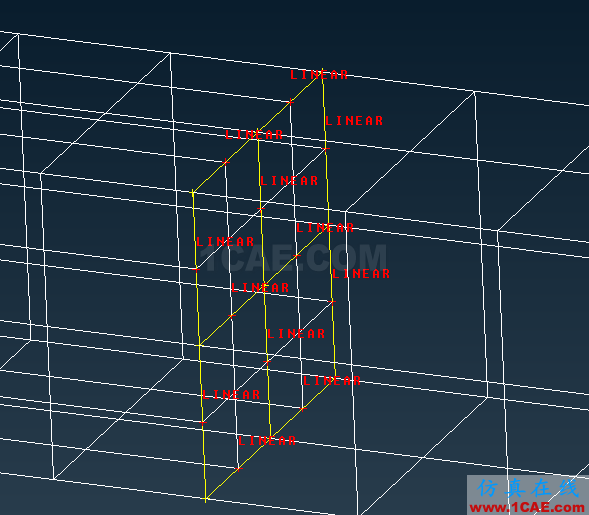This screenshot has width=589, height=515.
Task: Pick the LINEAR label at the lowest point of the model
Action: point(267,441)
